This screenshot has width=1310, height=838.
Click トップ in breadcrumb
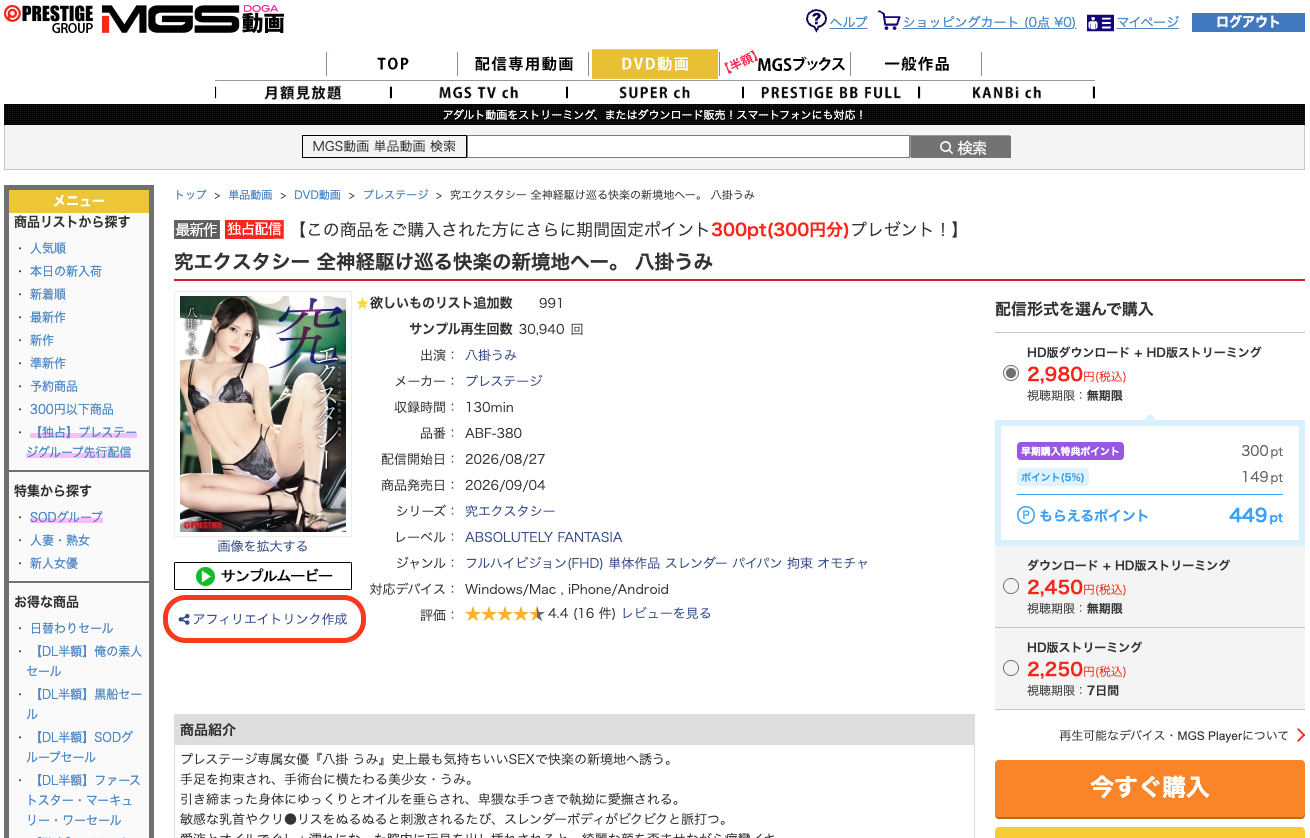190,195
